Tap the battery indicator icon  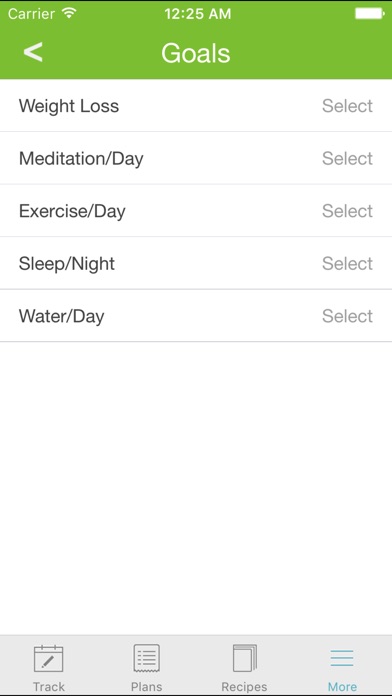click(x=370, y=14)
